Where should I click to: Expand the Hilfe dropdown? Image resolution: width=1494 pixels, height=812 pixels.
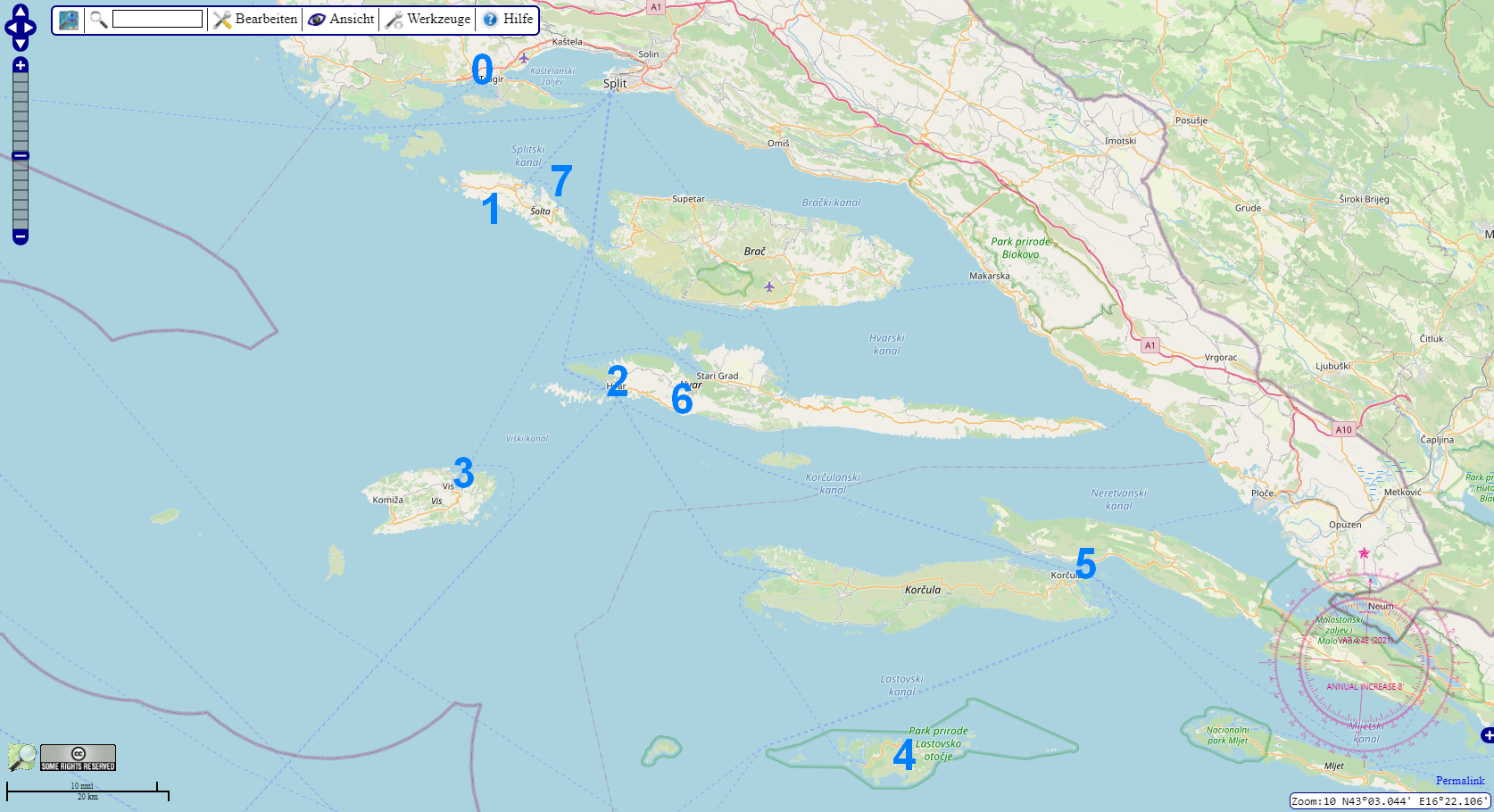click(x=508, y=20)
